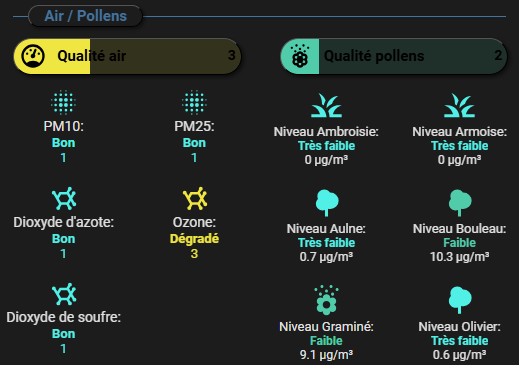The image size is (519, 365).
Task: Select the Niveau Aulne tree icon
Action: pyautogui.click(x=327, y=203)
